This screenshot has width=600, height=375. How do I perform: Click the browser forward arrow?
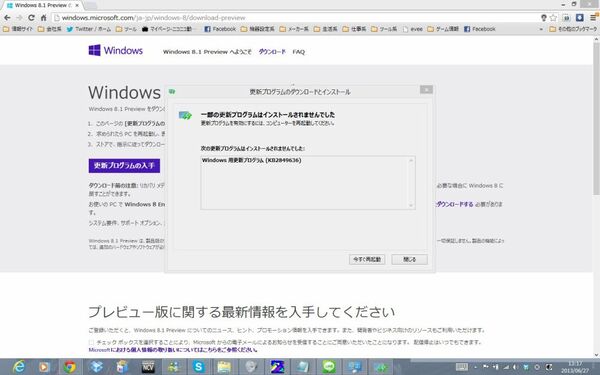point(19,18)
